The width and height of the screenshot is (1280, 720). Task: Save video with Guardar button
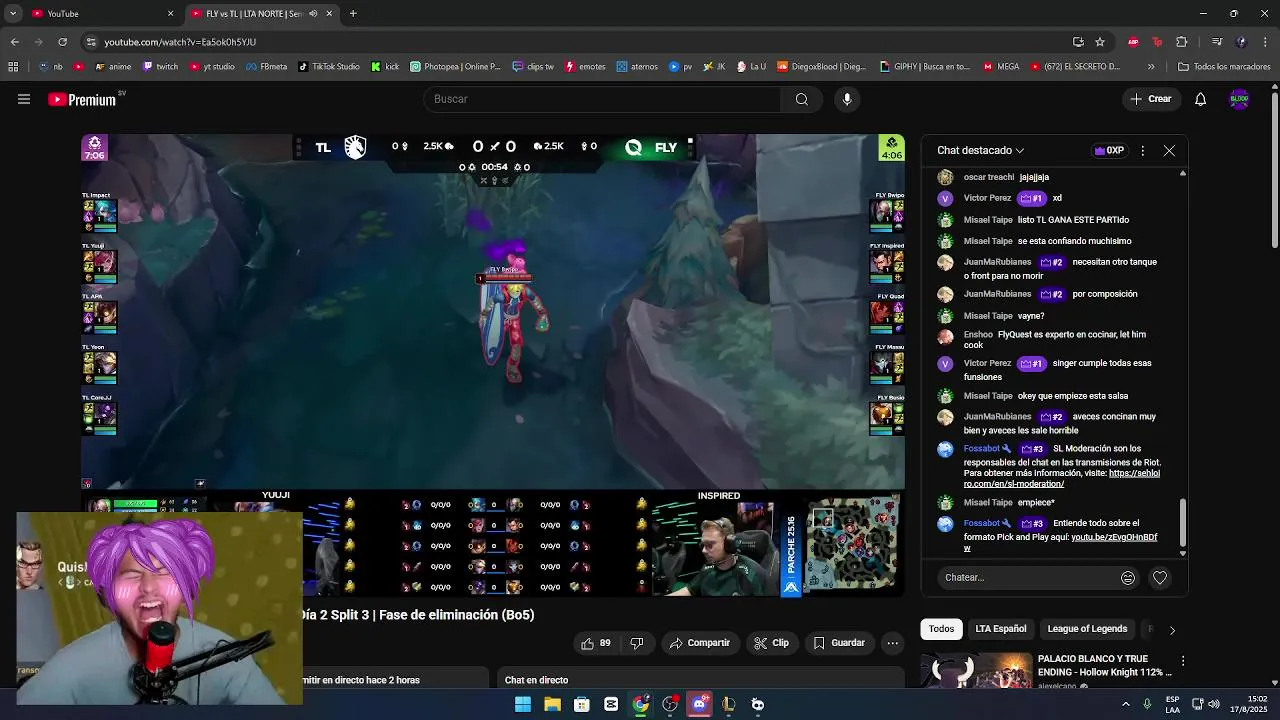[838, 643]
